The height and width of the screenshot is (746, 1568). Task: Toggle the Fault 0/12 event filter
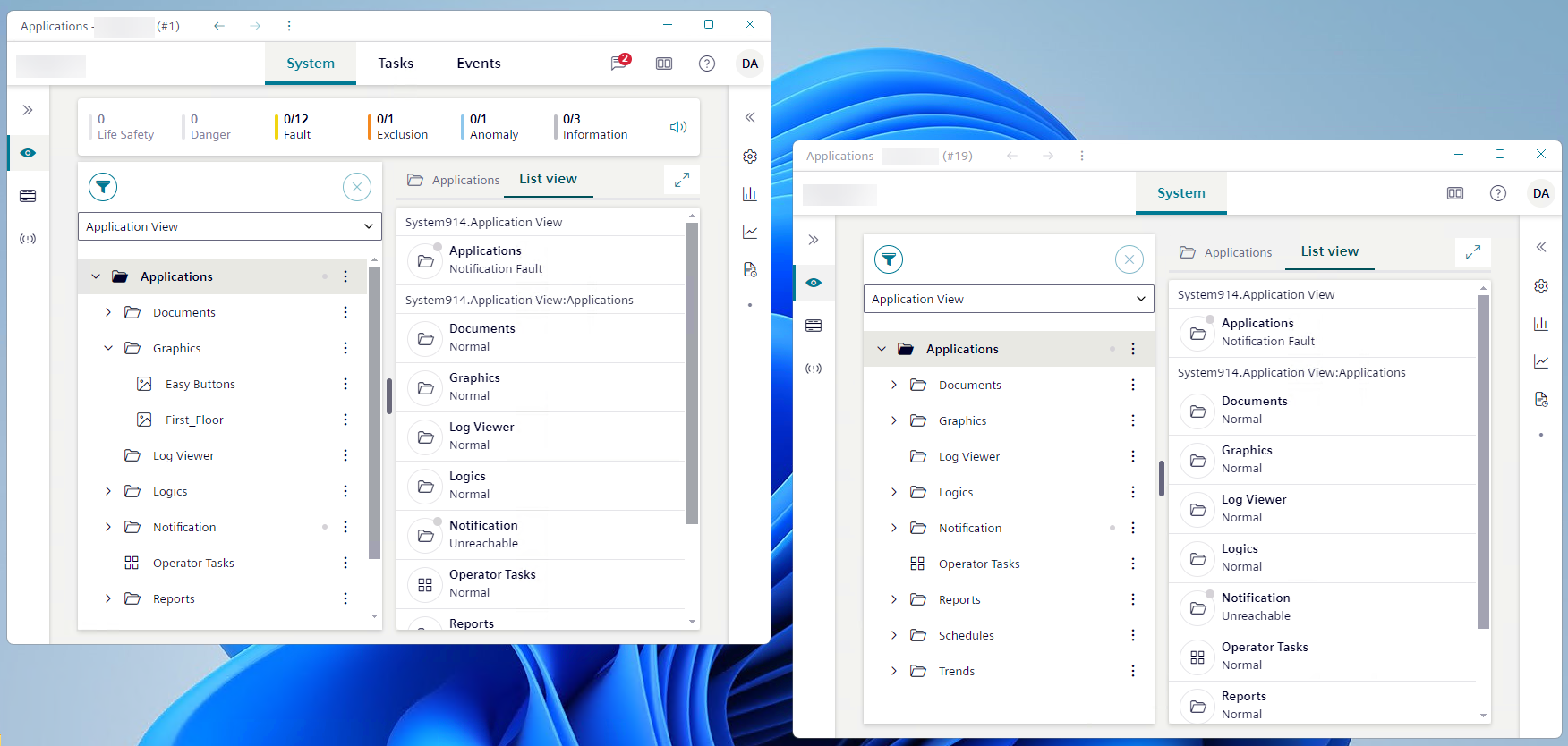[x=296, y=127]
